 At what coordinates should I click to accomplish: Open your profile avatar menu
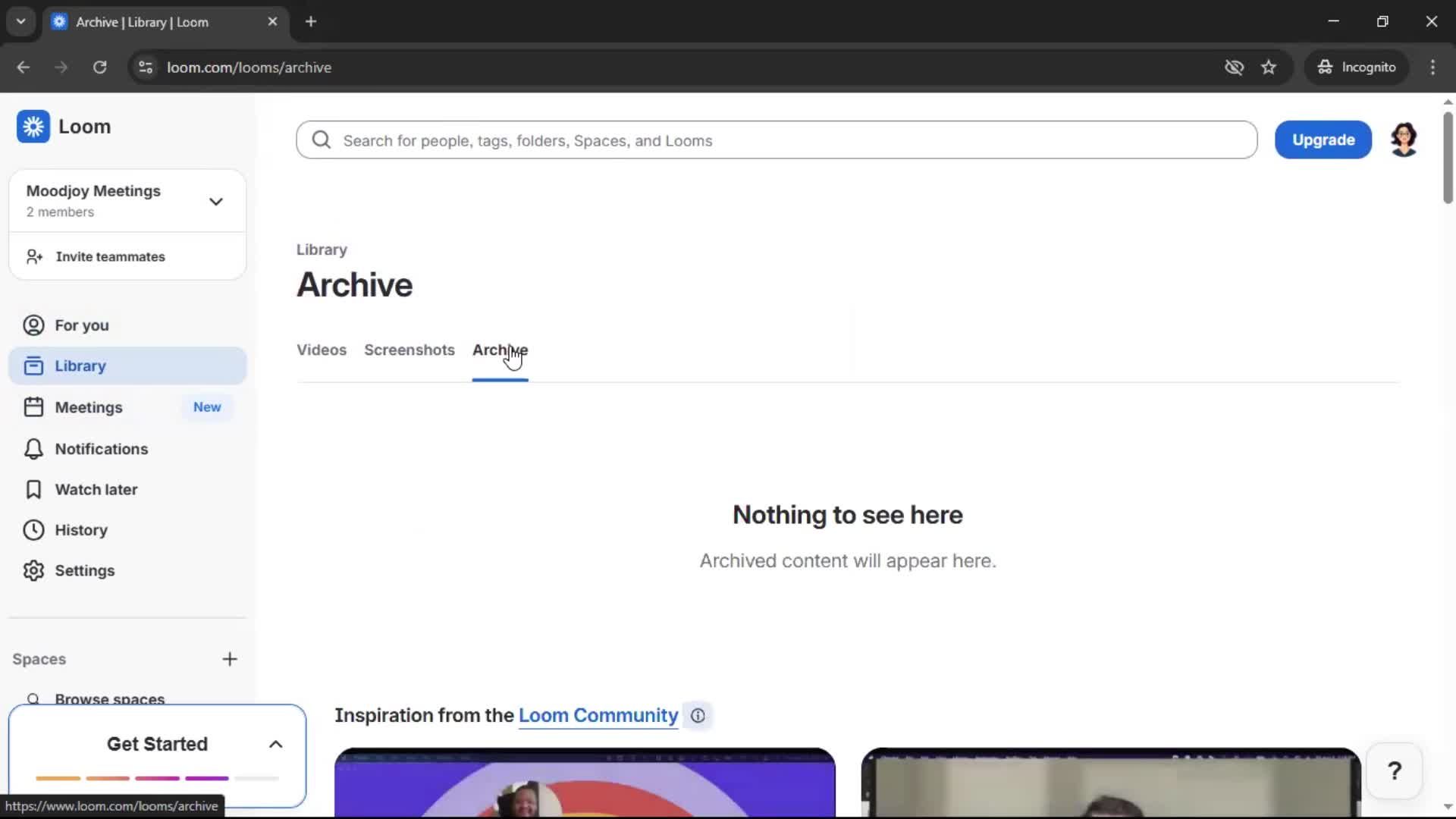pos(1404,140)
